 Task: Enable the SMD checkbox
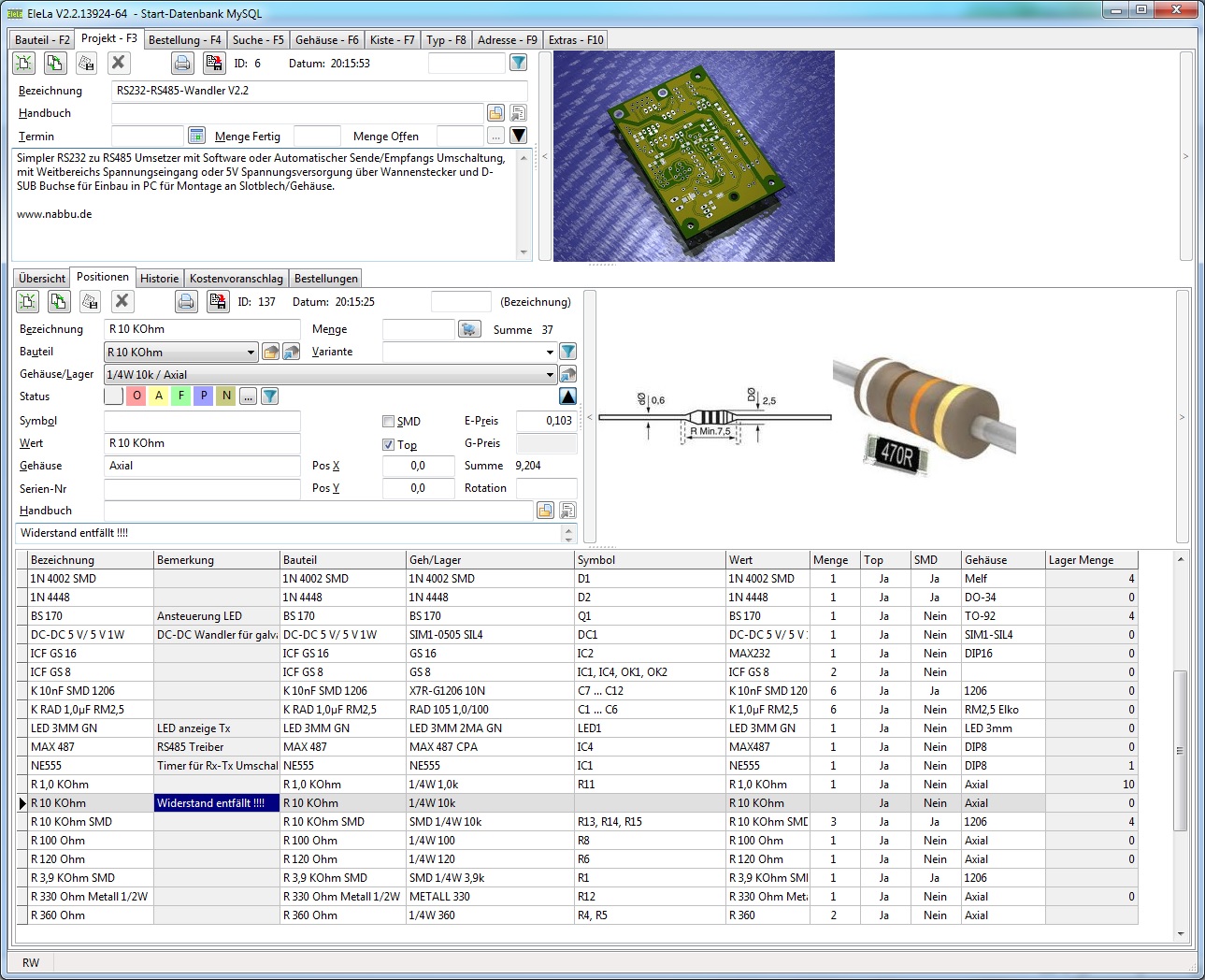388,421
